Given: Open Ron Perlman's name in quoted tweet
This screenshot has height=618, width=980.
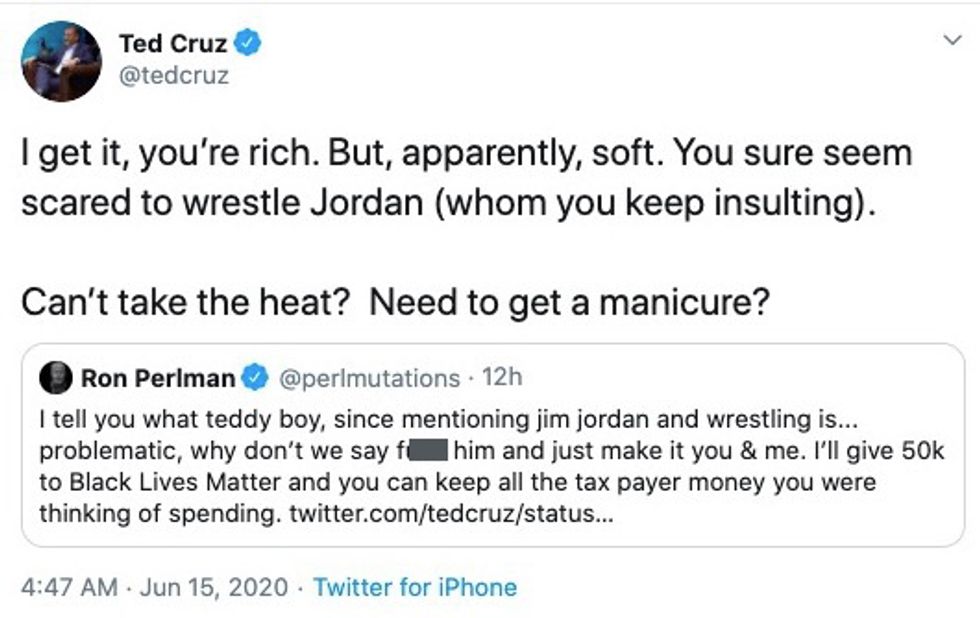Looking at the screenshot, I should point(158,378).
